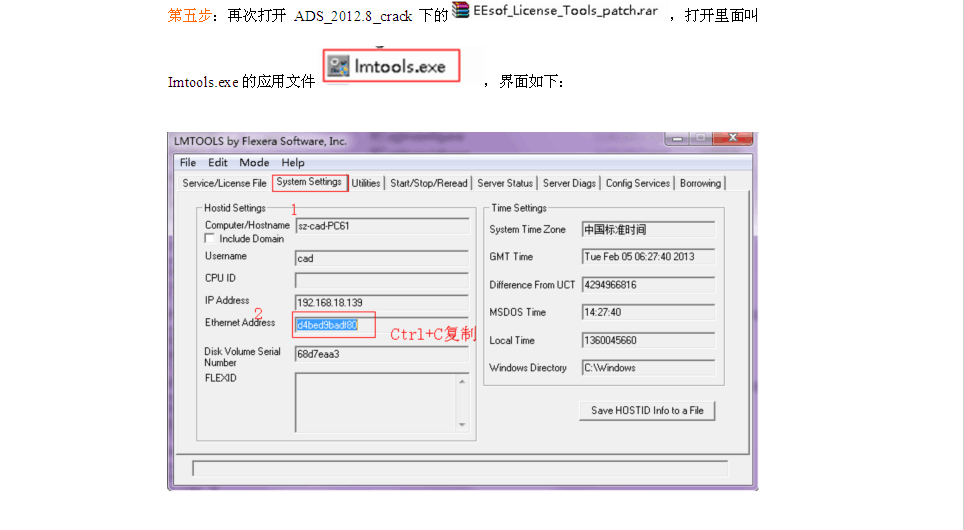Open the Help menu
964x530 pixels.
293,162
